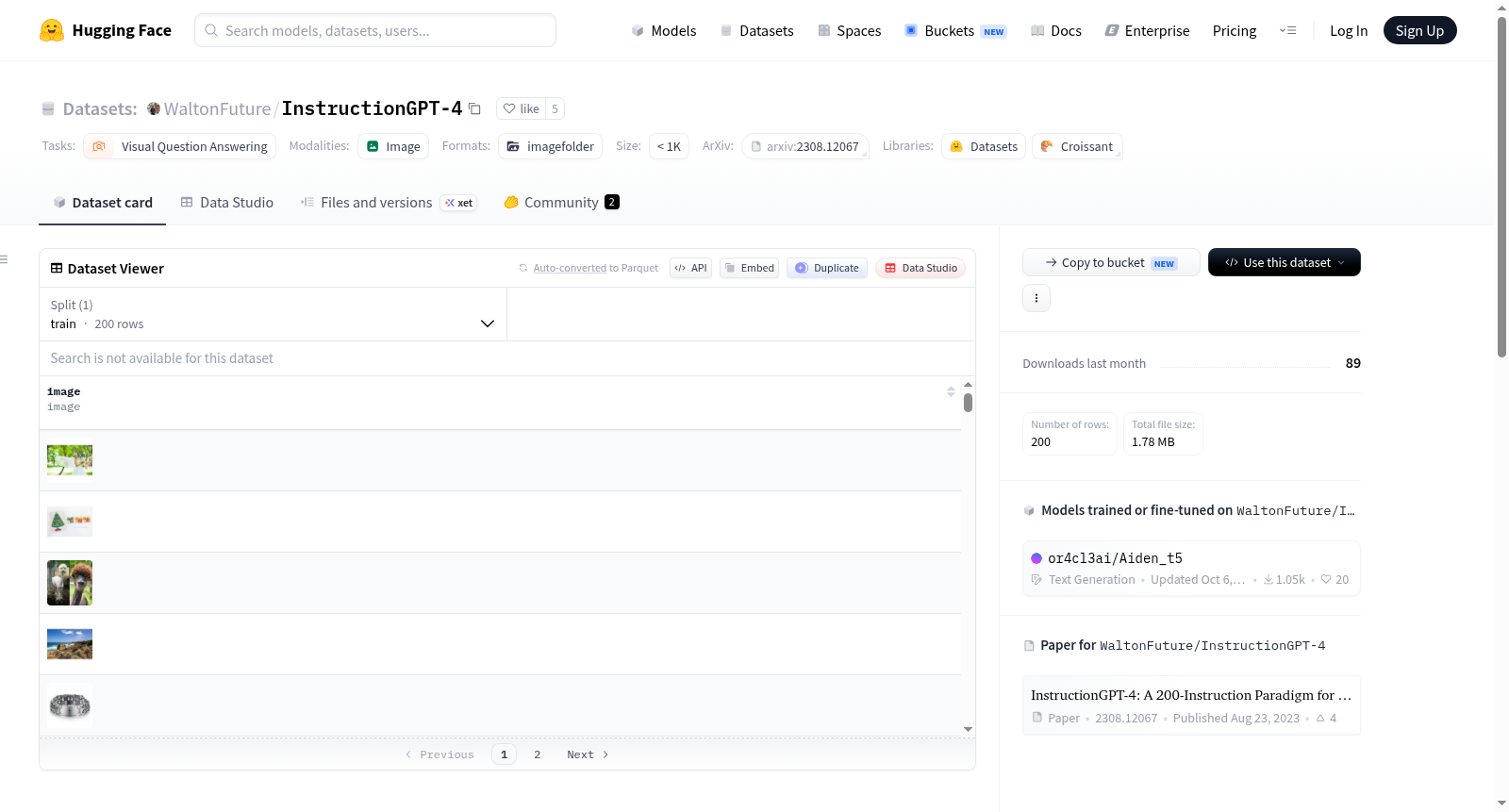
Task: Click the WaltonFuture avatar icon
Action: [x=154, y=108]
